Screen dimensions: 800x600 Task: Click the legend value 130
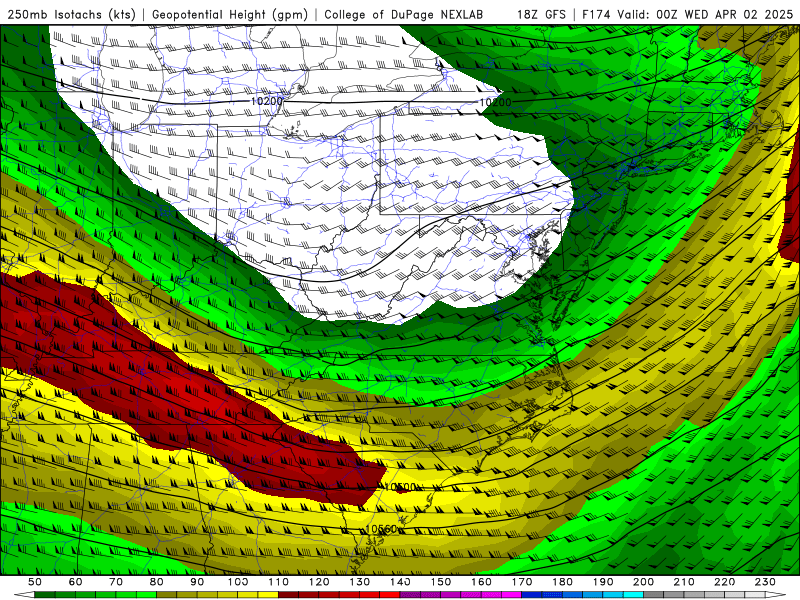(360, 582)
